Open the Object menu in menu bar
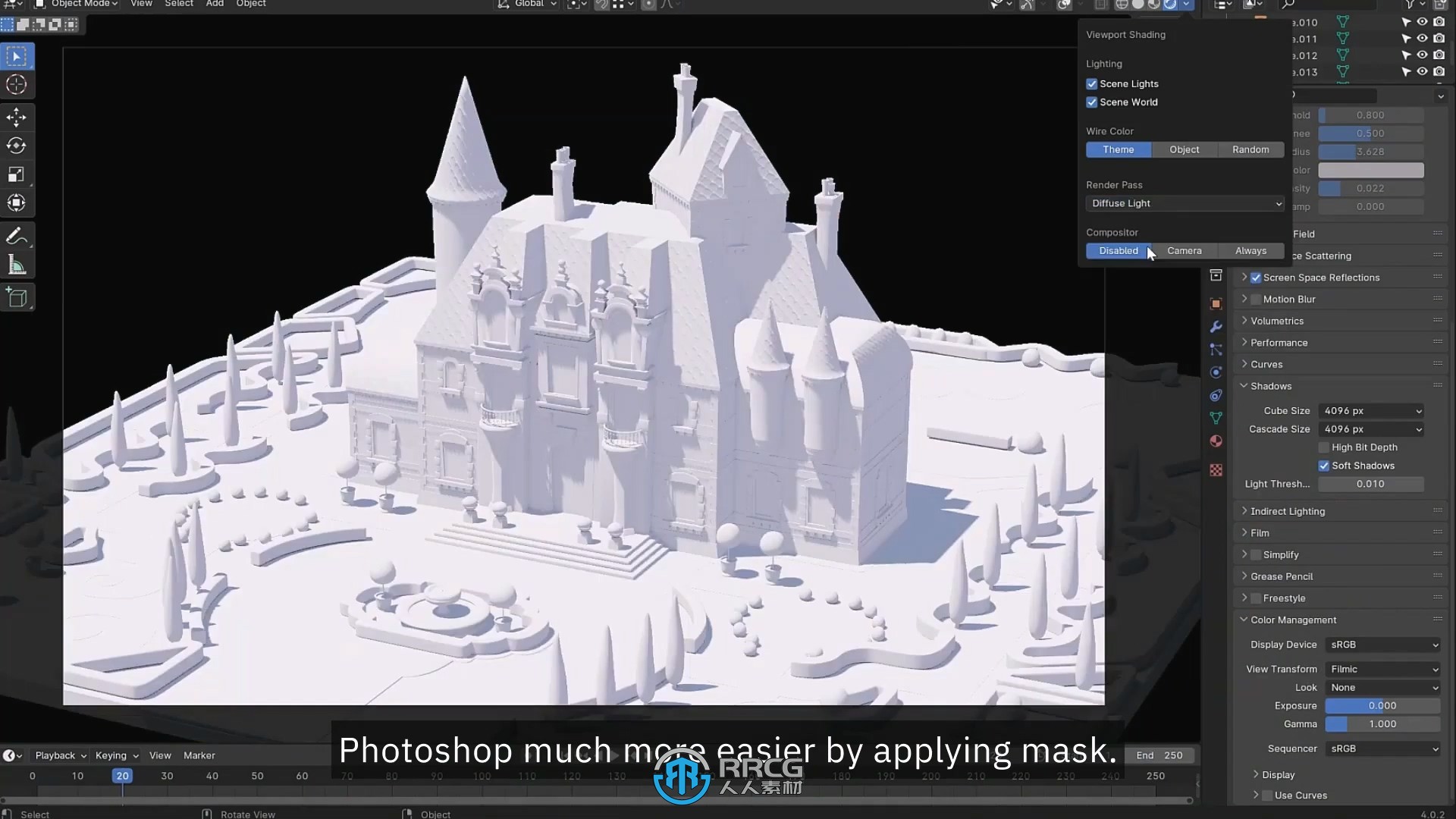The width and height of the screenshot is (1456, 819). click(250, 4)
